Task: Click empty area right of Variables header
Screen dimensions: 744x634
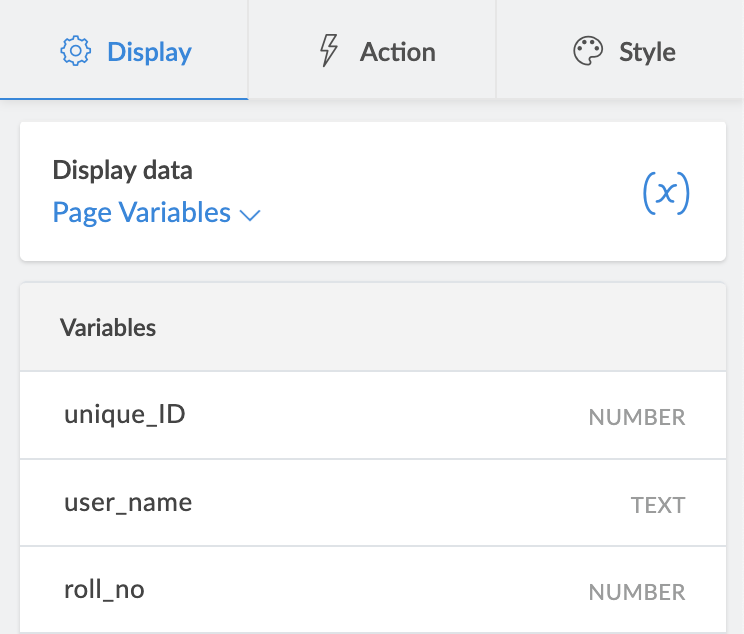Action: point(450,328)
